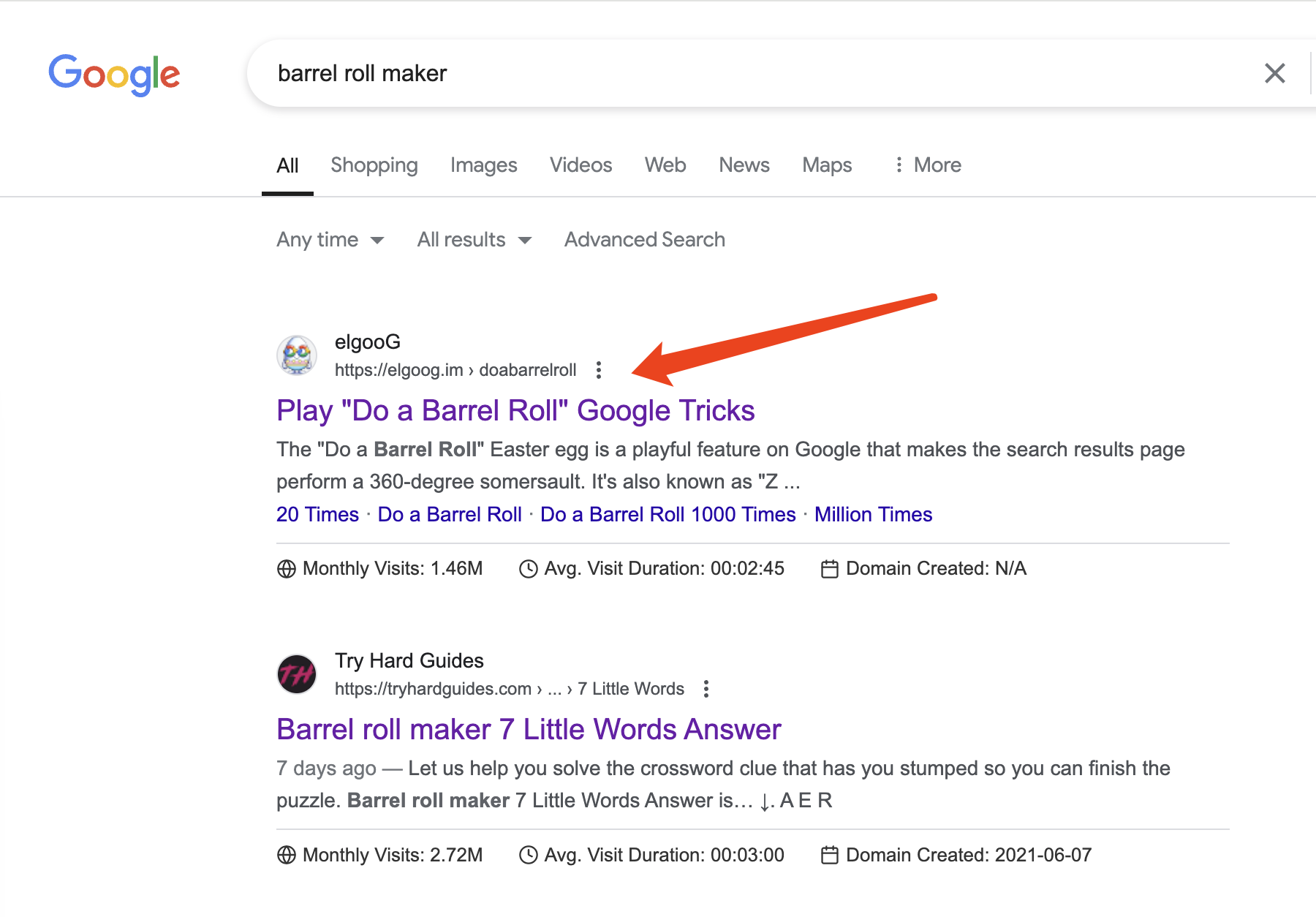Click calendar icon by Domain Created: 2021-06-07
This screenshot has height=917, width=1316.
pyautogui.click(x=830, y=855)
